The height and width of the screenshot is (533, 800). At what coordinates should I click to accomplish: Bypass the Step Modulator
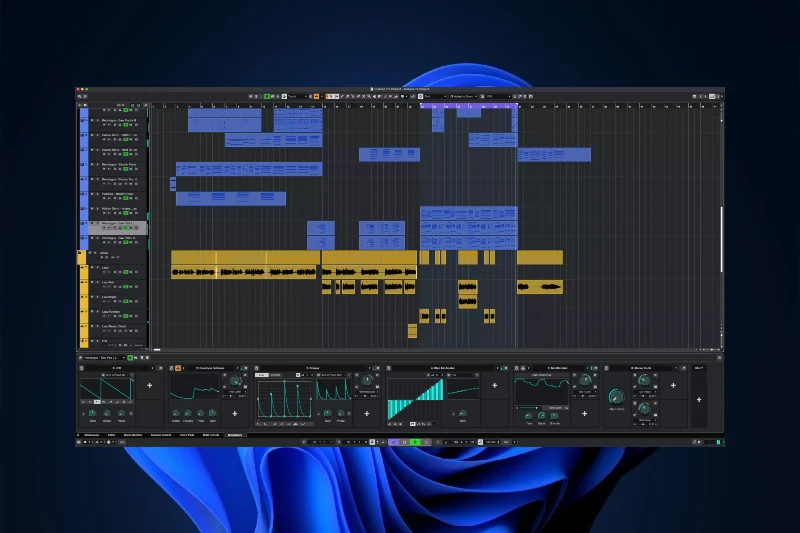389,368
